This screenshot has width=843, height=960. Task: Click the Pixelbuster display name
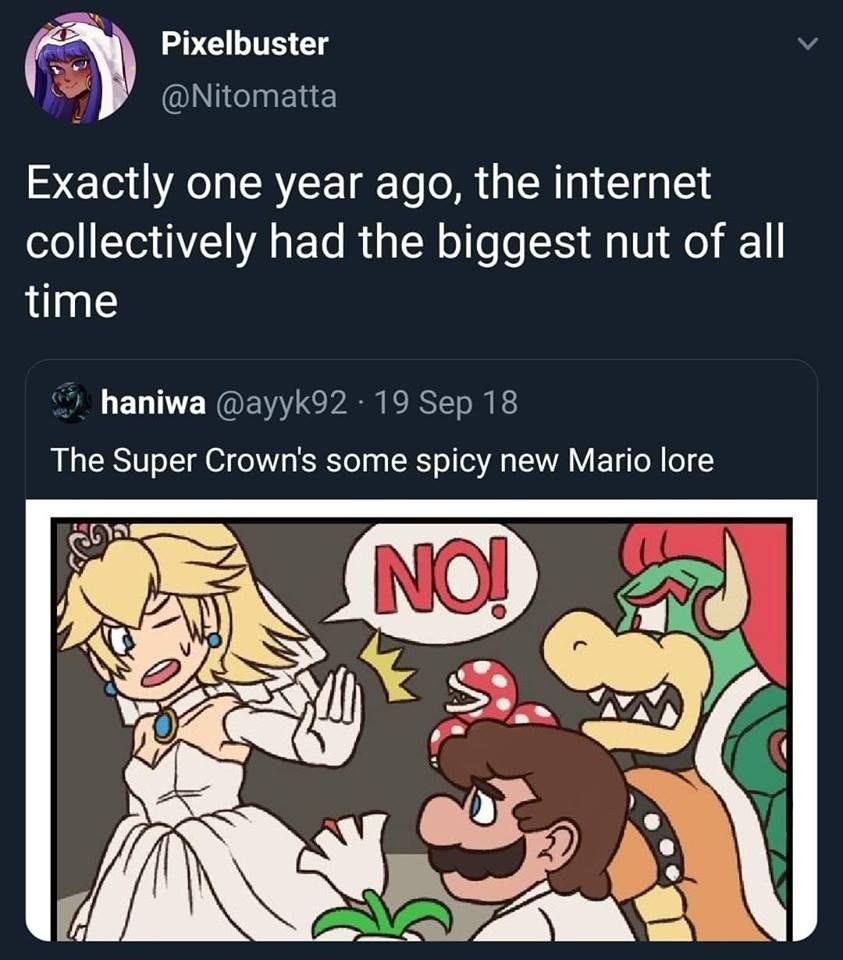245,44
